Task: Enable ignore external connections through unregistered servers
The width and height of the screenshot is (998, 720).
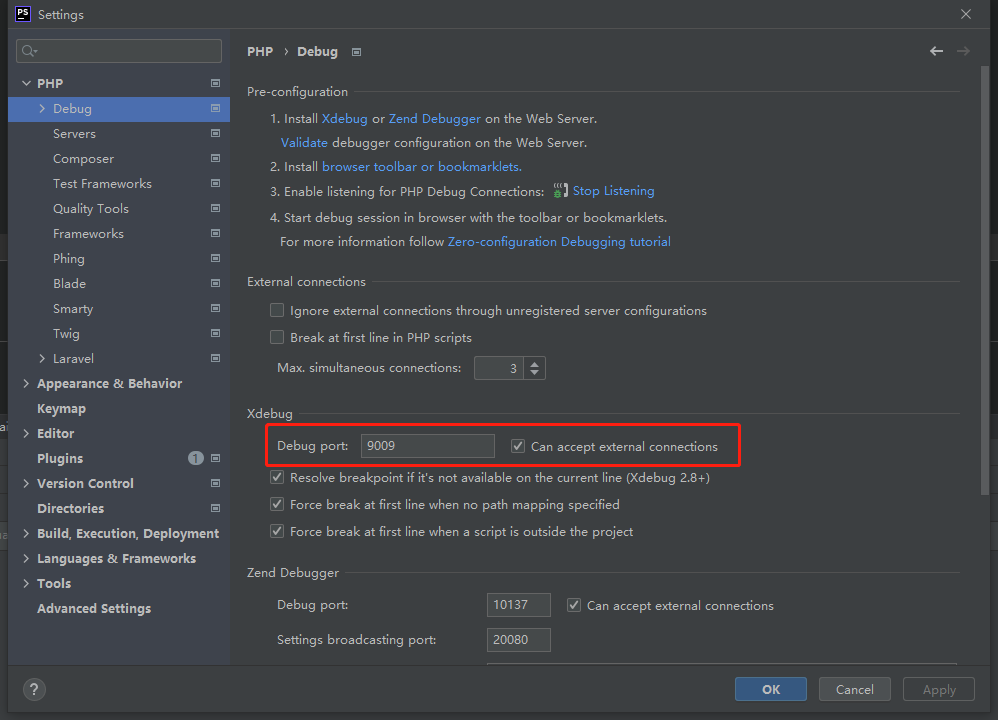Action: pos(277,310)
